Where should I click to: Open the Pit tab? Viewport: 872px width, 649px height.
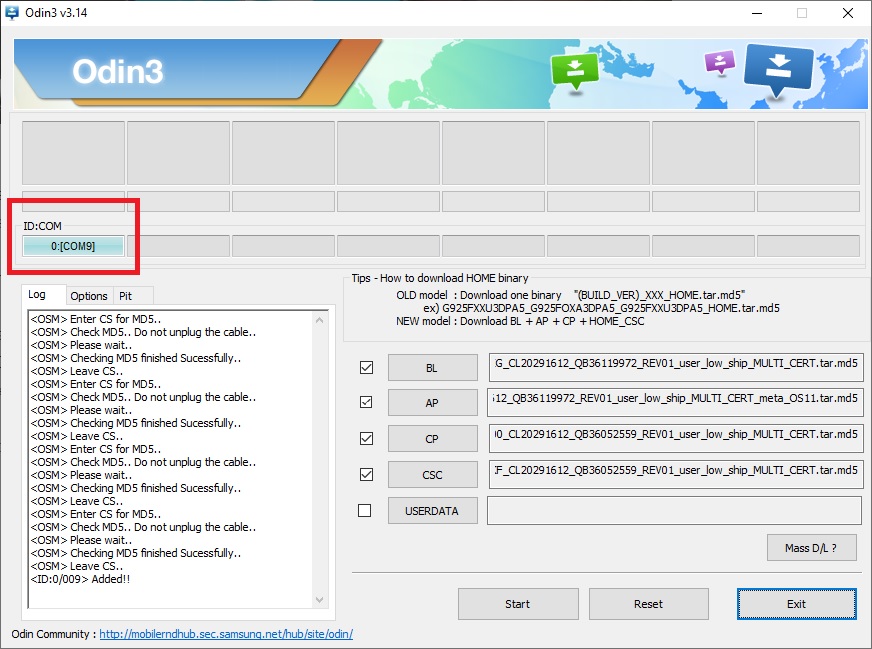pyautogui.click(x=125, y=296)
